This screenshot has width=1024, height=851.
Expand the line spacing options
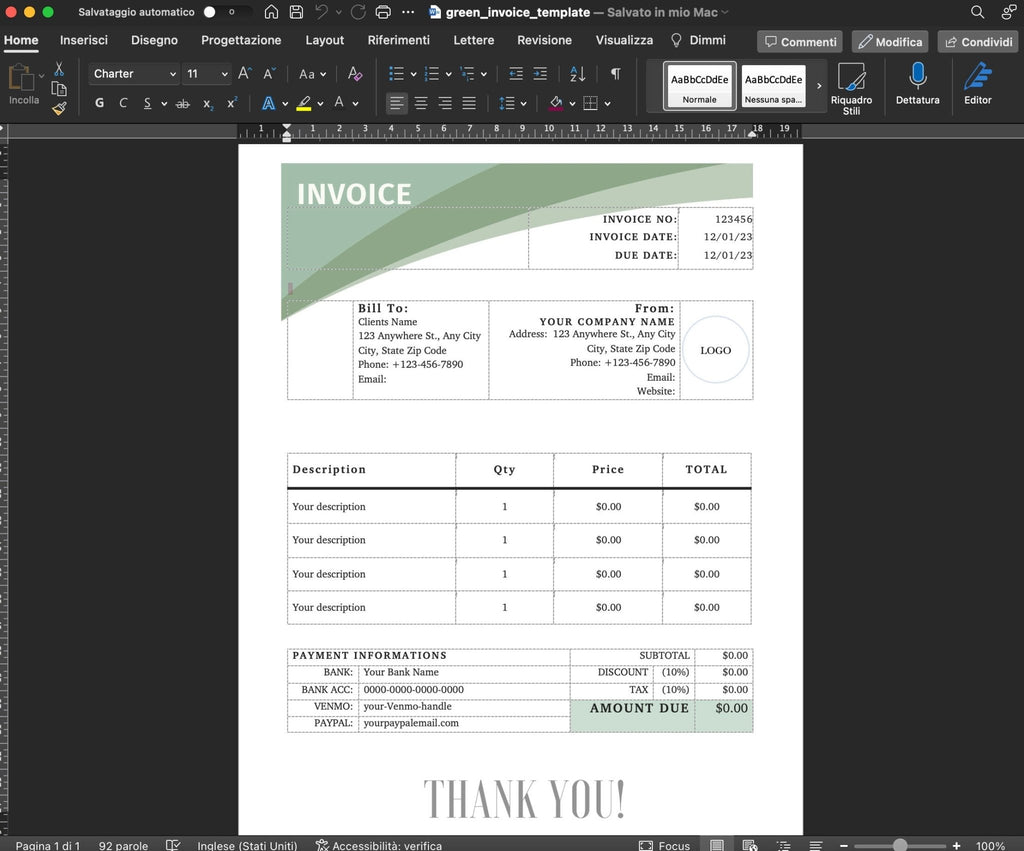[524, 103]
